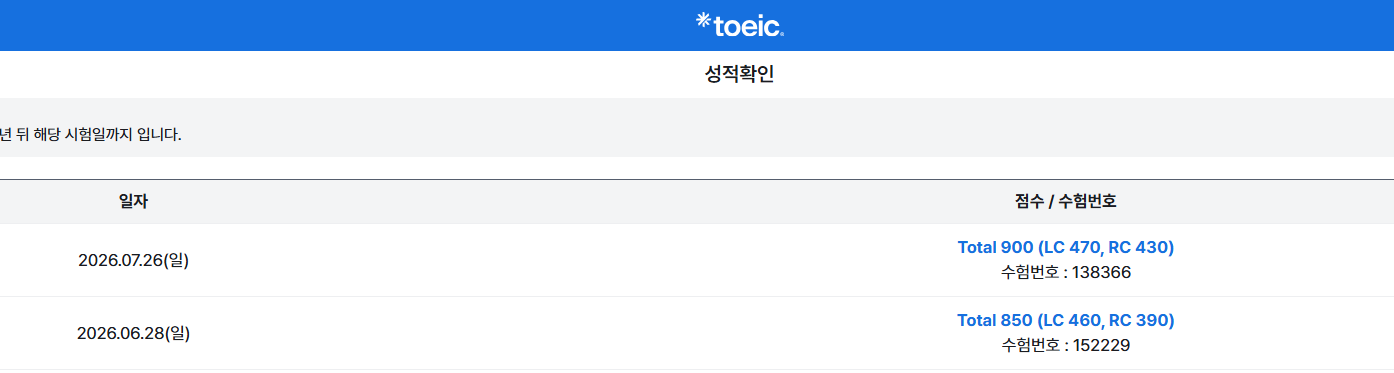Screen dimensions: 1394x373
Task: Click registration number 152229 text
Action: [x=1101, y=345]
